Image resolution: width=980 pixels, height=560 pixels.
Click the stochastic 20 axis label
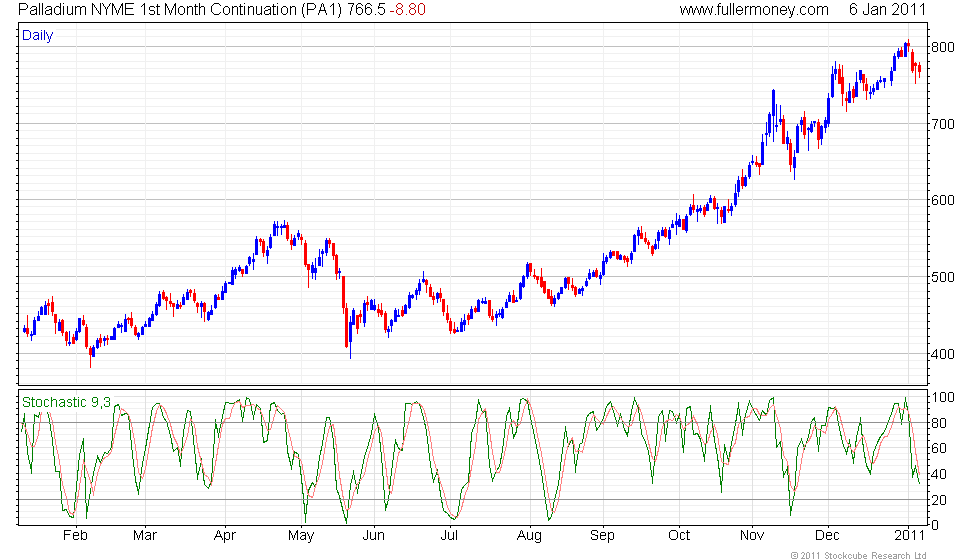pos(939,500)
